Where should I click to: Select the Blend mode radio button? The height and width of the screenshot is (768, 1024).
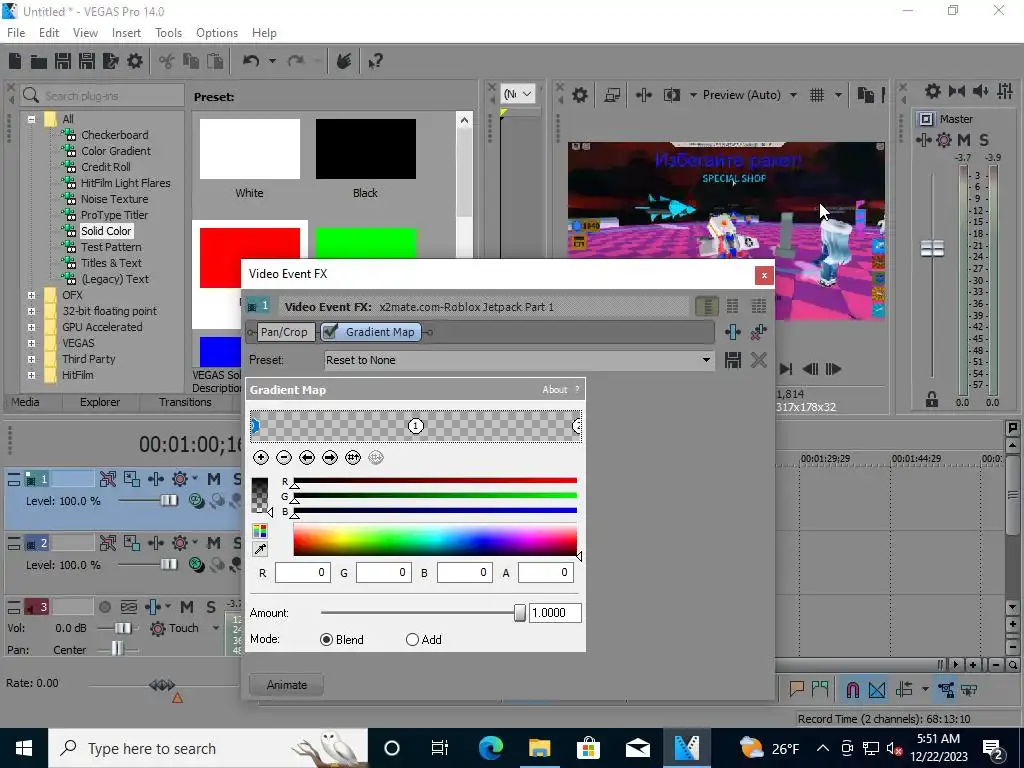tap(326, 640)
